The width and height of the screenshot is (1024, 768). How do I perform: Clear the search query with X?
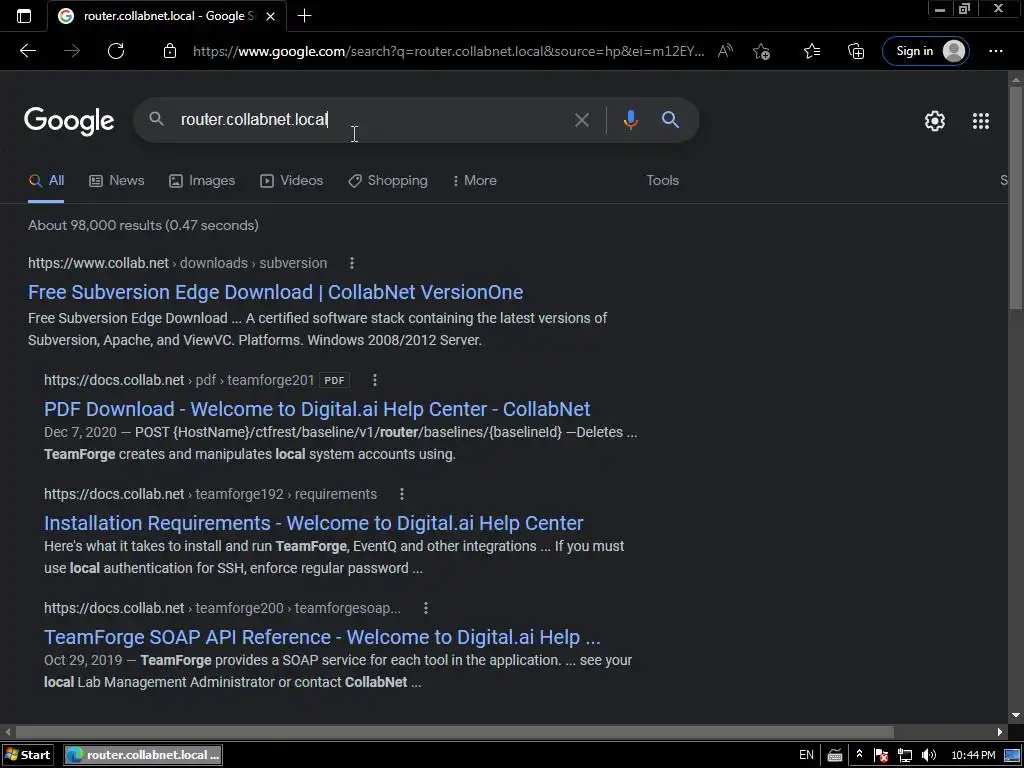(x=582, y=120)
